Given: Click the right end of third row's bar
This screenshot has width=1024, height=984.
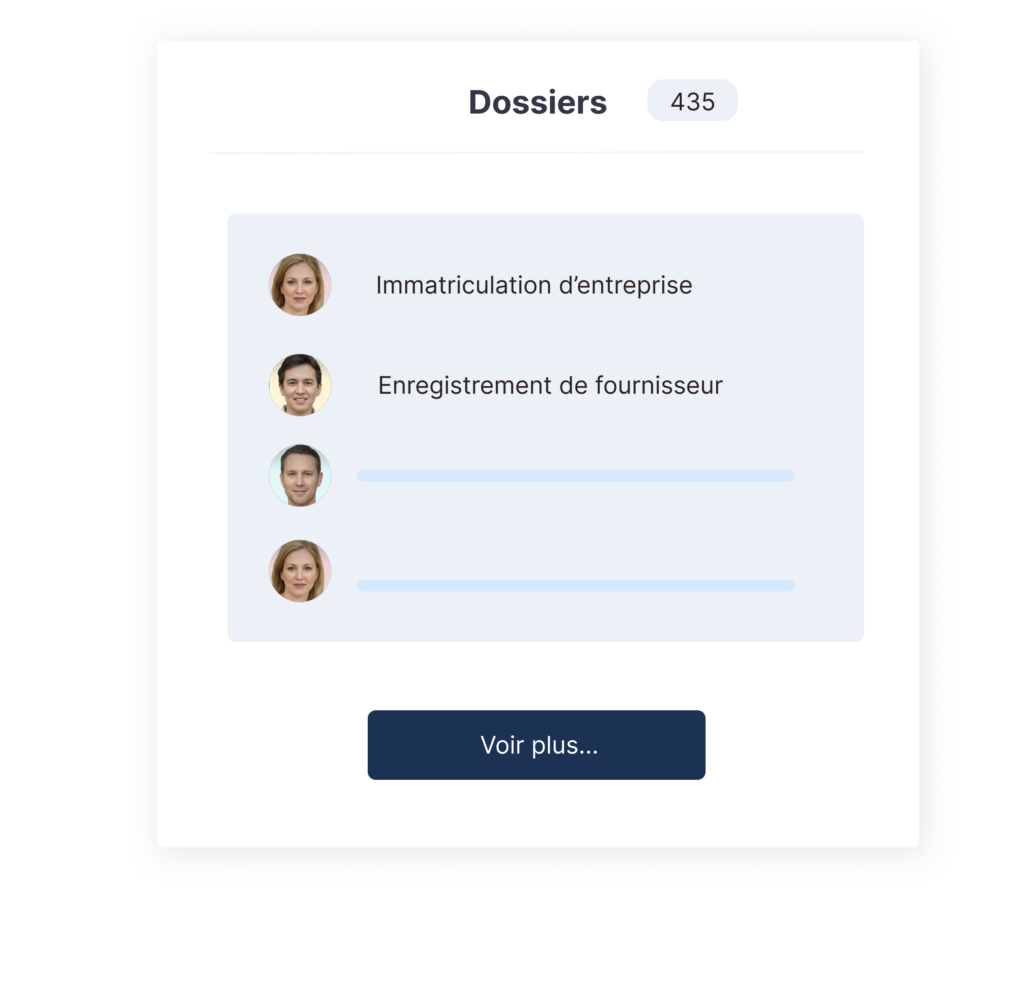Looking at the screenshot, I should coord(788,475).
